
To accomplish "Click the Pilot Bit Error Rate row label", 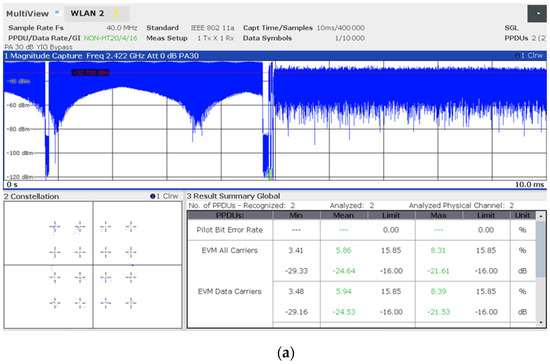I will pyautogui.click(x=230, y=230).
